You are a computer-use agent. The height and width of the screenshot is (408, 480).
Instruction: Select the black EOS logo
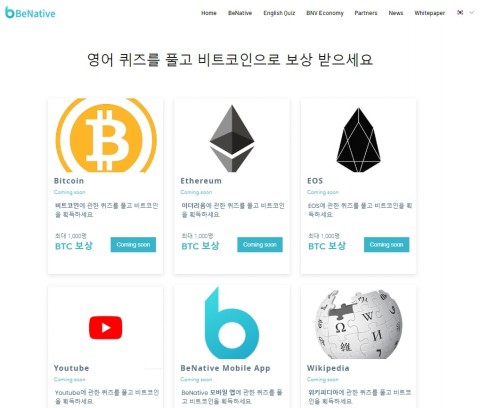pyautogui.click(x=358, y=140)
